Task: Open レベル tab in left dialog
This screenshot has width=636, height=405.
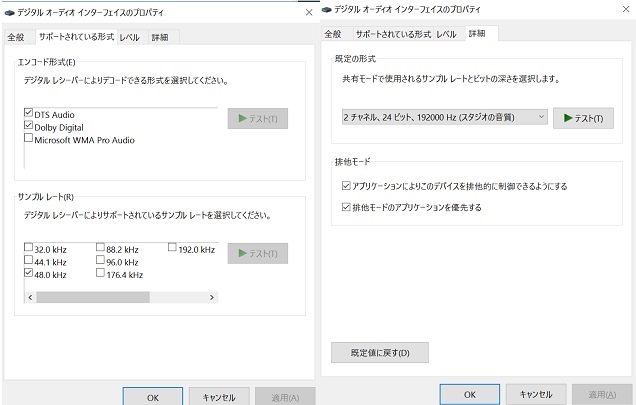Action: [130, 38]
